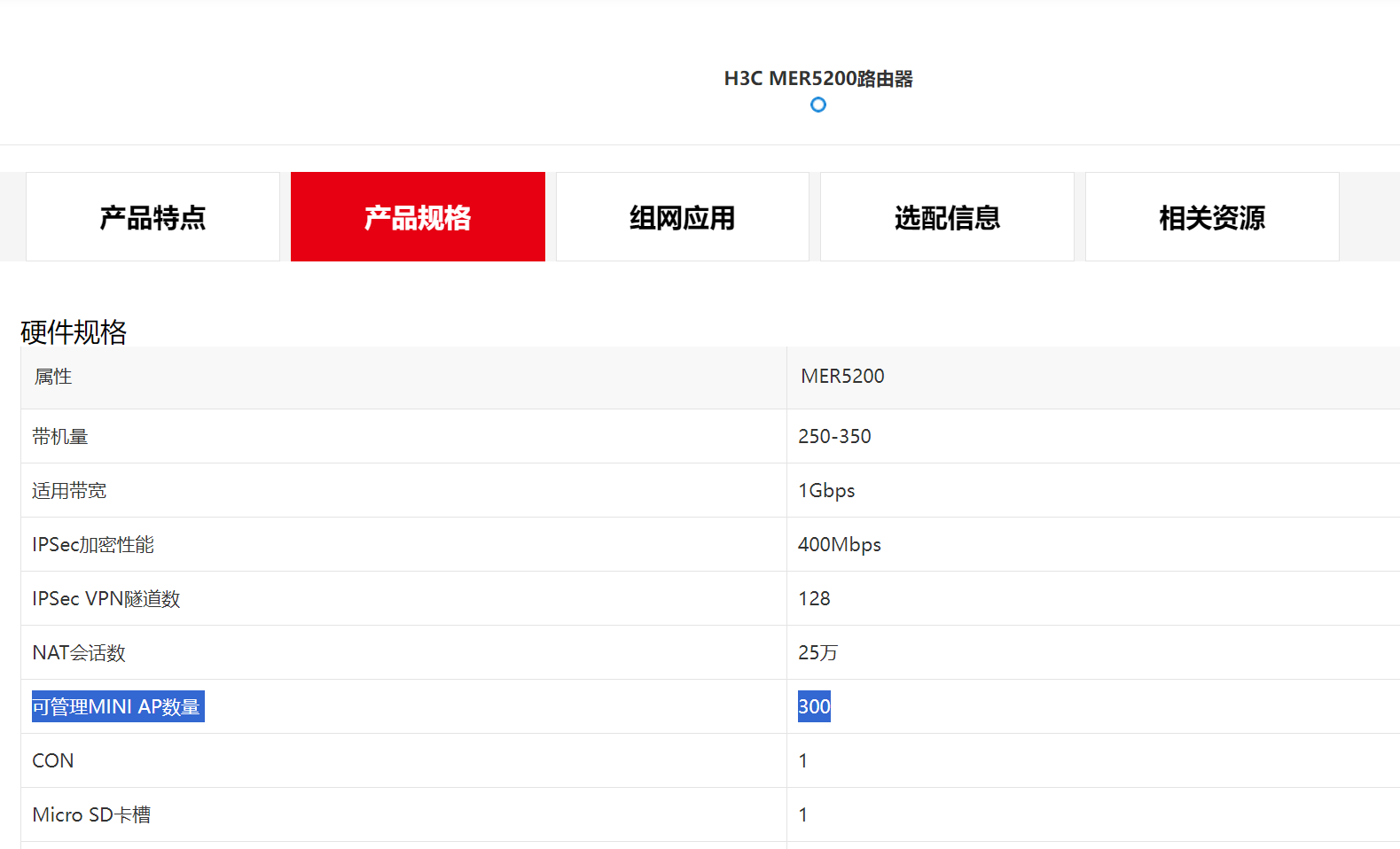Click the IPSec VPN隧道数 label
This screenshot has height=849, width=1400.
[x=106, y=599]
